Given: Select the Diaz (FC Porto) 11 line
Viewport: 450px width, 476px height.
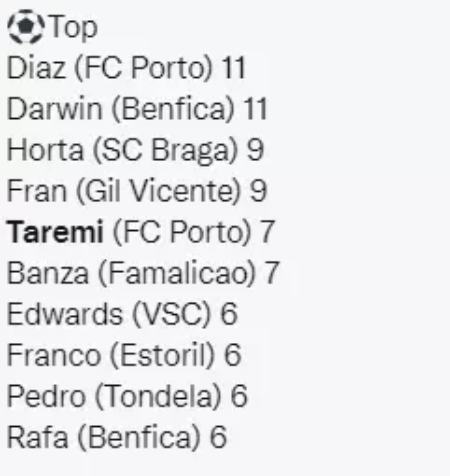Looking at the screenshot, I should [x=126, y=68].
